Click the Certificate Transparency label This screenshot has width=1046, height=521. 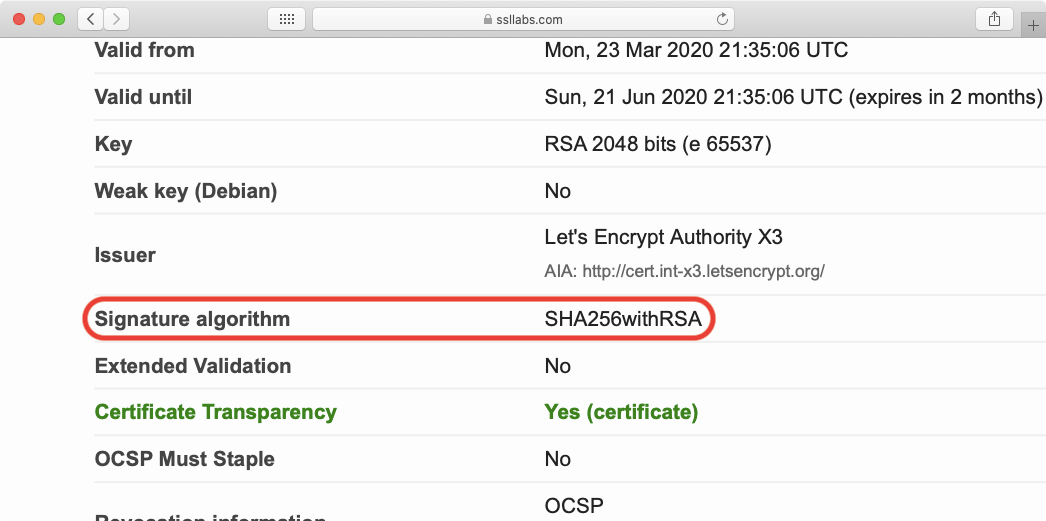tap(215, 412)
